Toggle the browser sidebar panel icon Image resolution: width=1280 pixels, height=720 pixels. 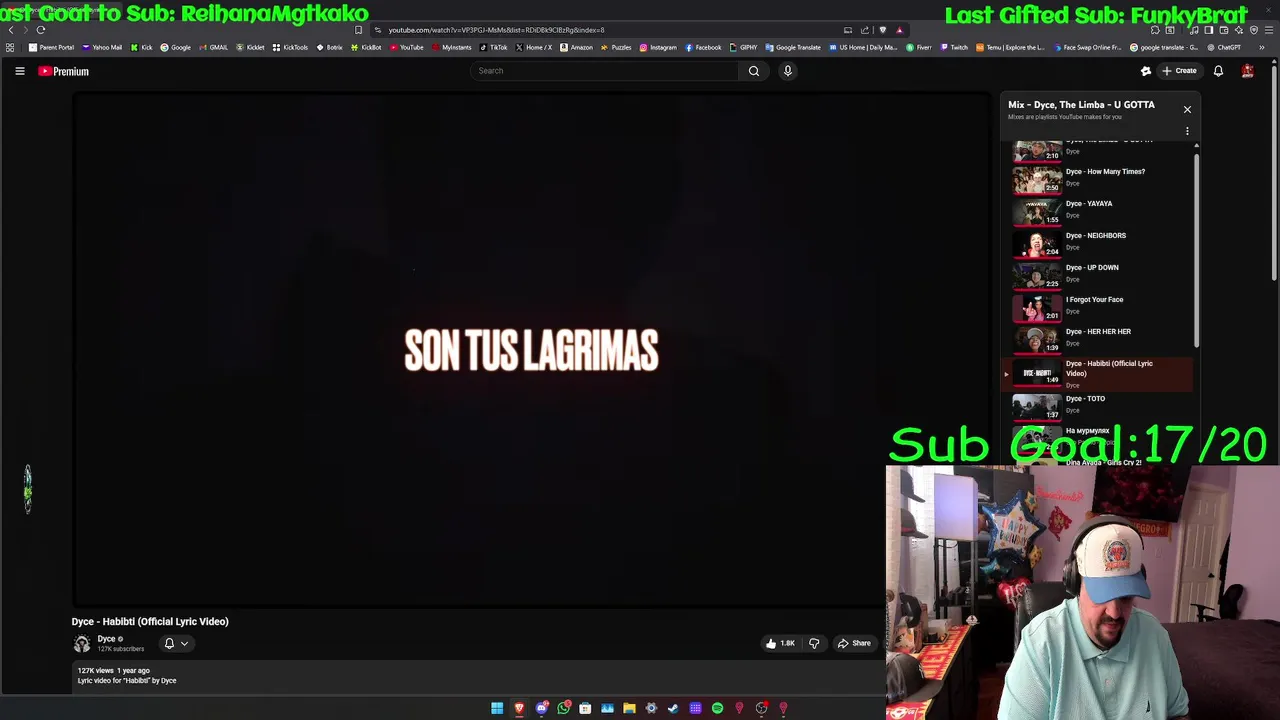point(1210,30)
